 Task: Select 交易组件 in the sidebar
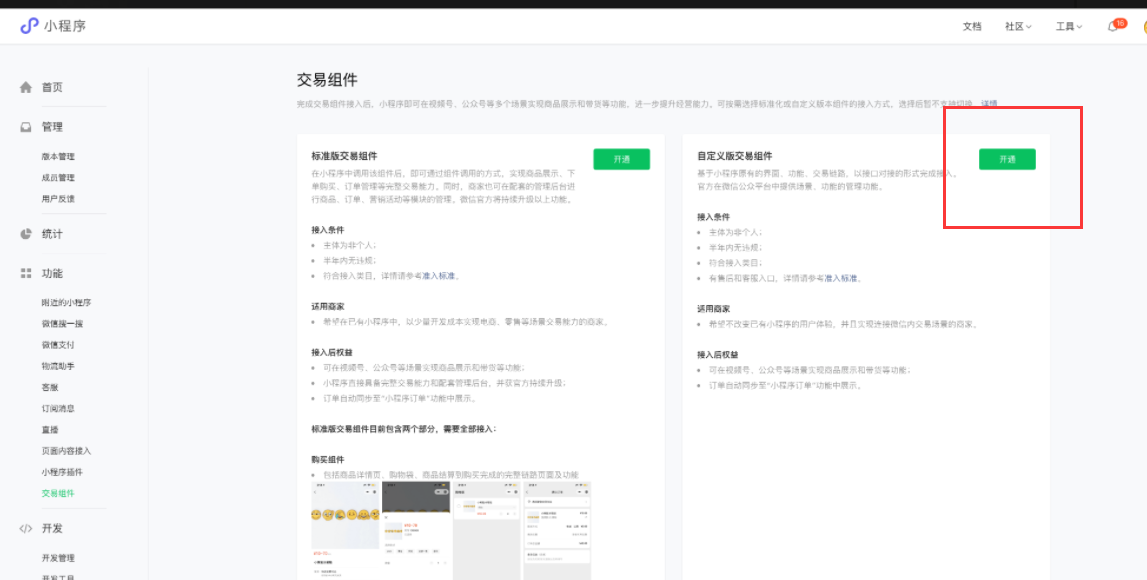click(58, 493)
